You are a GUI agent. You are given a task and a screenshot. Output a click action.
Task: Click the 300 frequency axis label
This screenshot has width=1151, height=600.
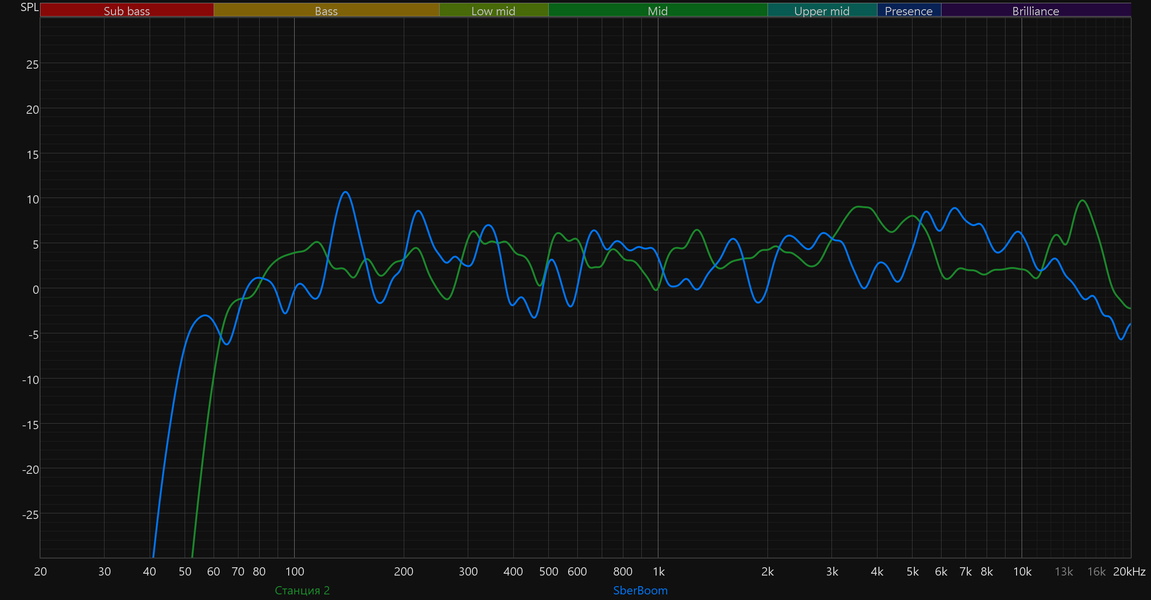[468, 571]
